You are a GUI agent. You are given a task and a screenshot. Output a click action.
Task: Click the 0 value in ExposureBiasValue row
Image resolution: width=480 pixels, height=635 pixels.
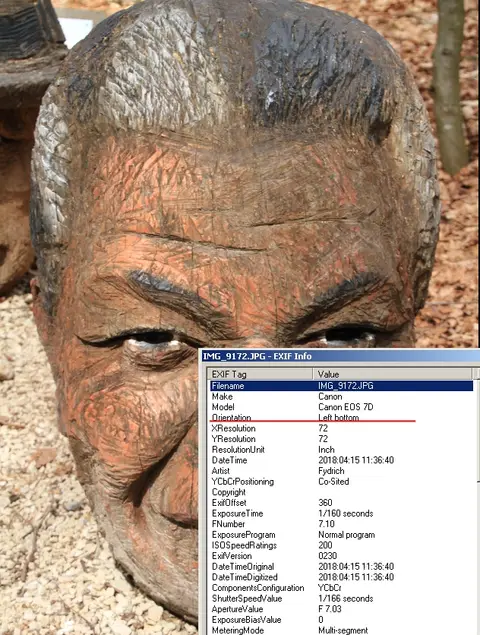321,620
